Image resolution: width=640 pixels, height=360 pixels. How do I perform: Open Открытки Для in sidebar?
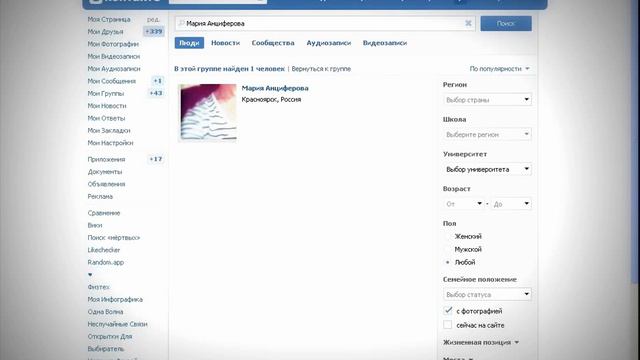coord(110,336)
